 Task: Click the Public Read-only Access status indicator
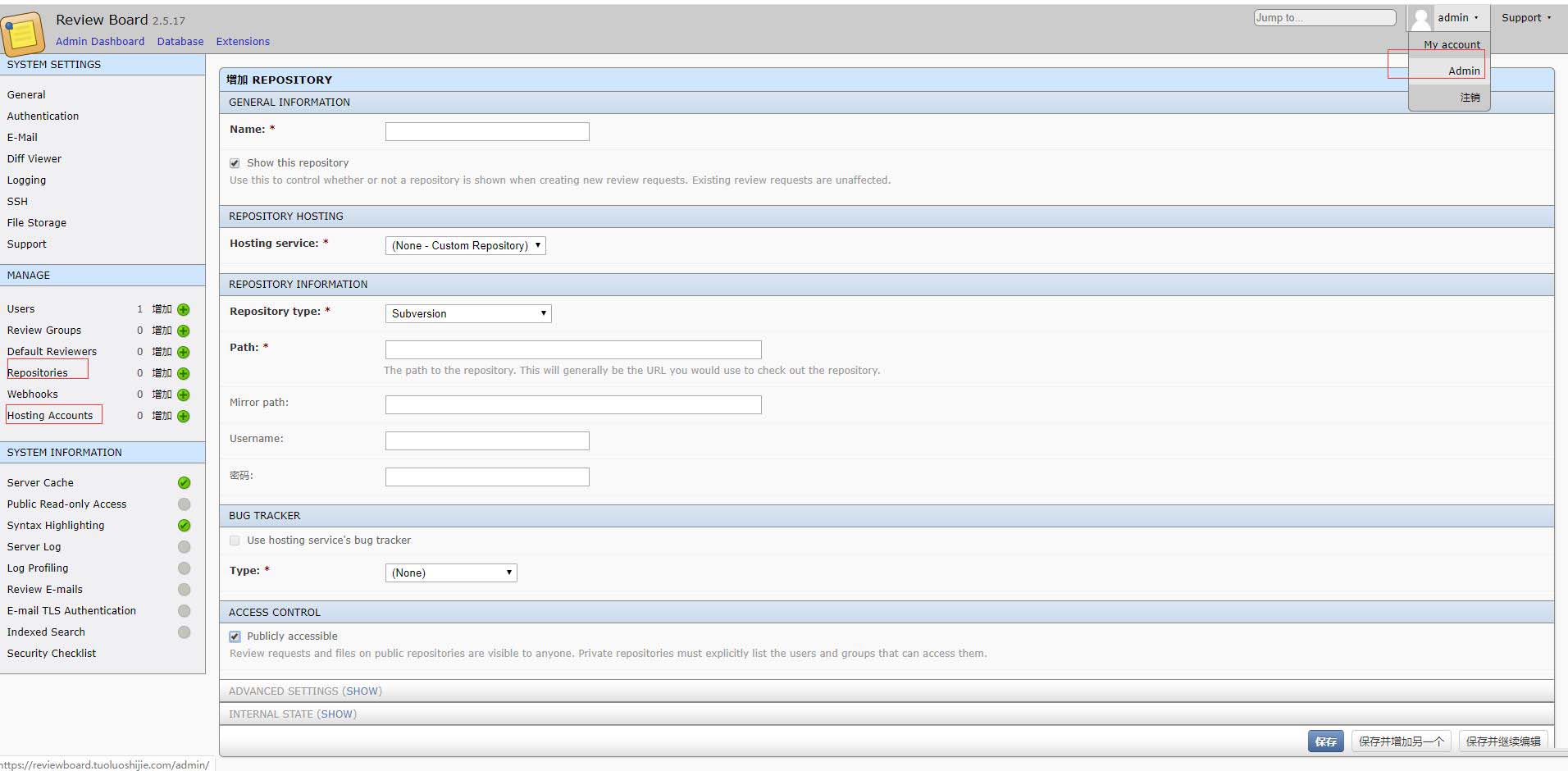185,504
